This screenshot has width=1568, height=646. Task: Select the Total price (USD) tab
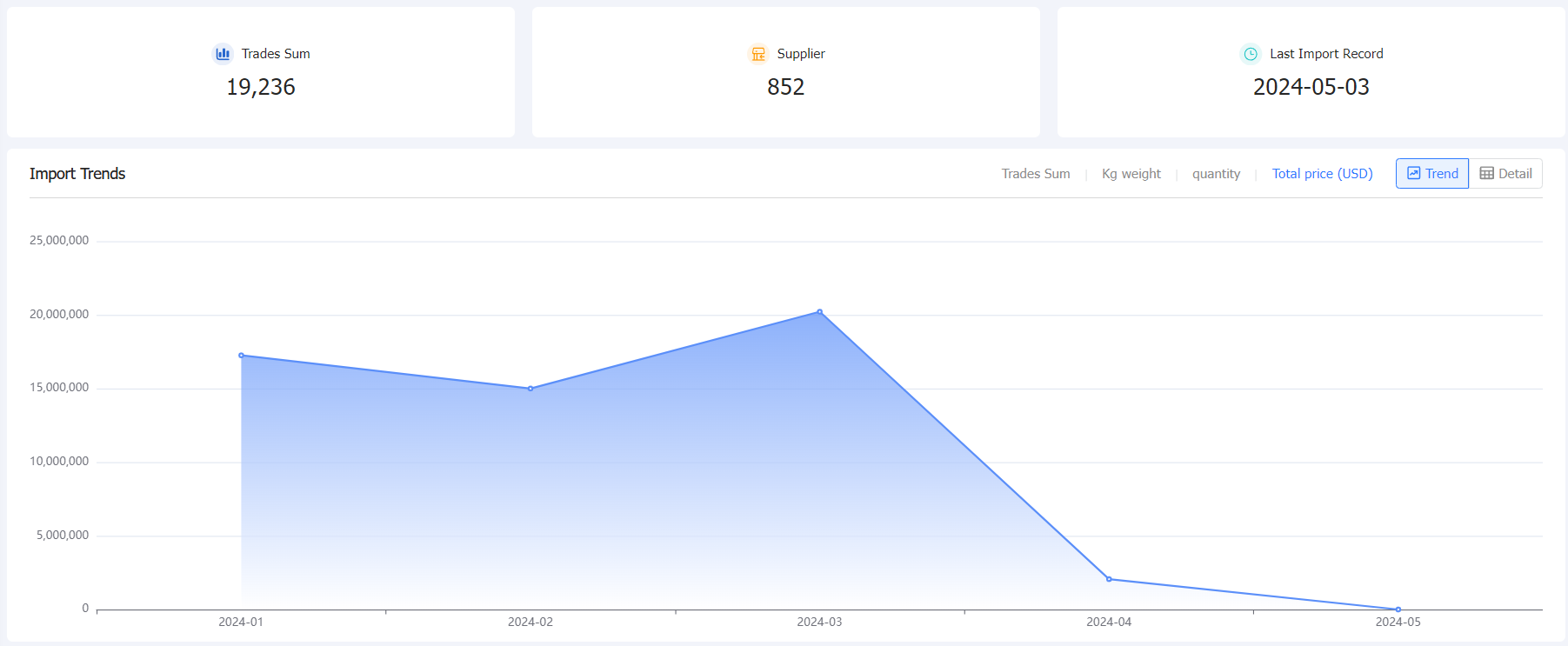click(x=1322, y=174)
